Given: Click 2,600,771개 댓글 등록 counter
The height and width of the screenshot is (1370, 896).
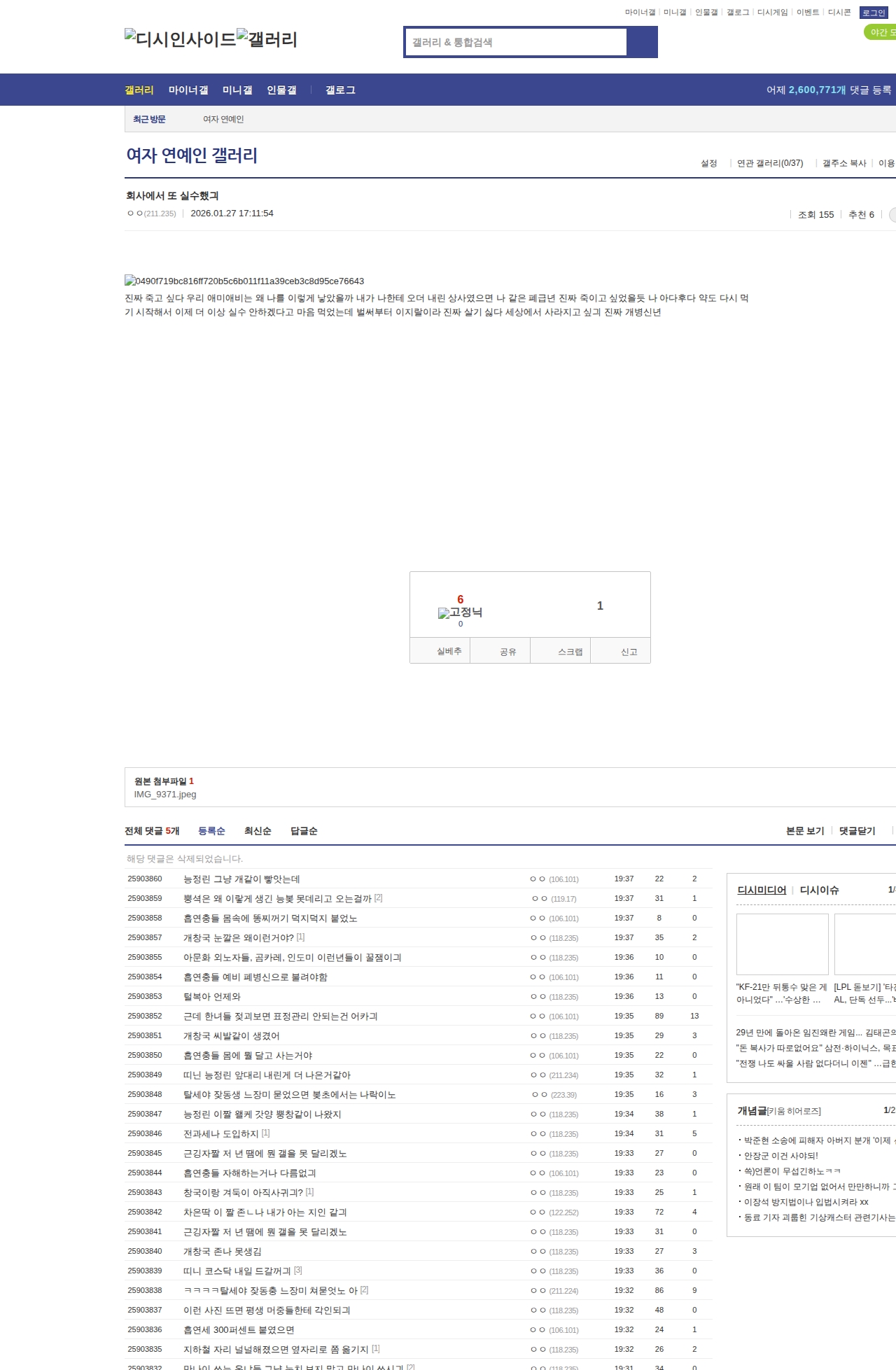Looking at the screenshot, I should tap(829, 90).
